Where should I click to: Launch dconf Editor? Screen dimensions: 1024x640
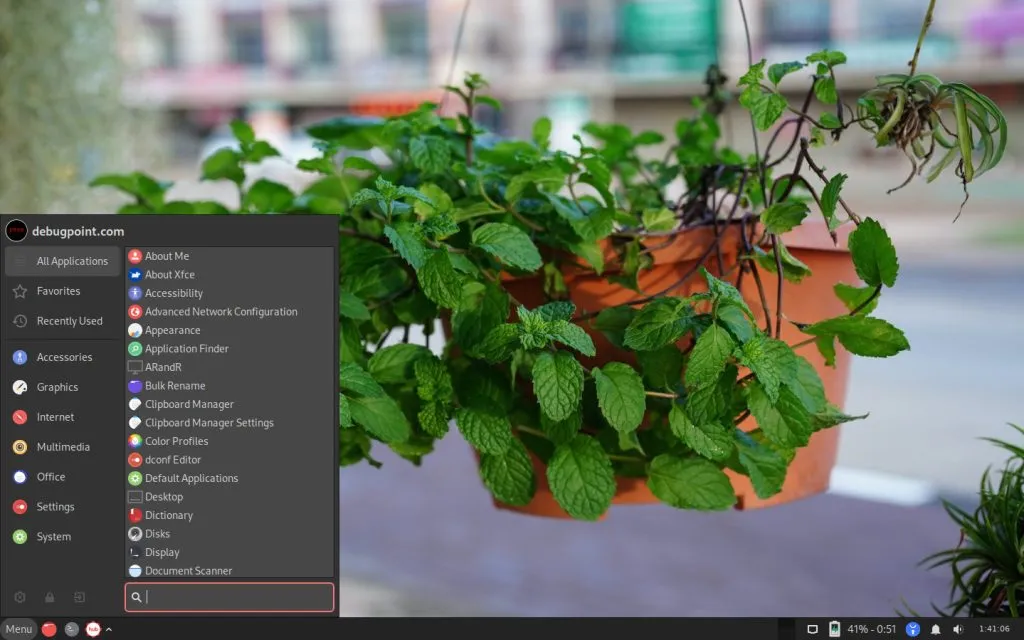(229, 460)
